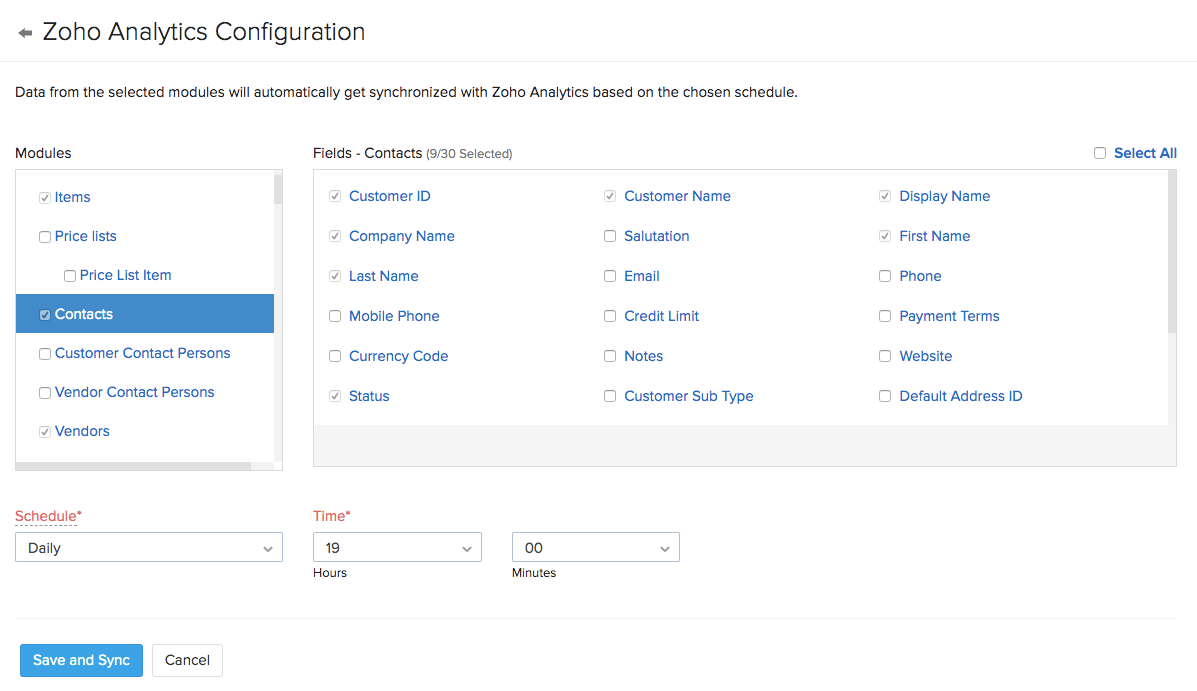
Task: Uncheck the Vendors module
Action: (44, 431)
